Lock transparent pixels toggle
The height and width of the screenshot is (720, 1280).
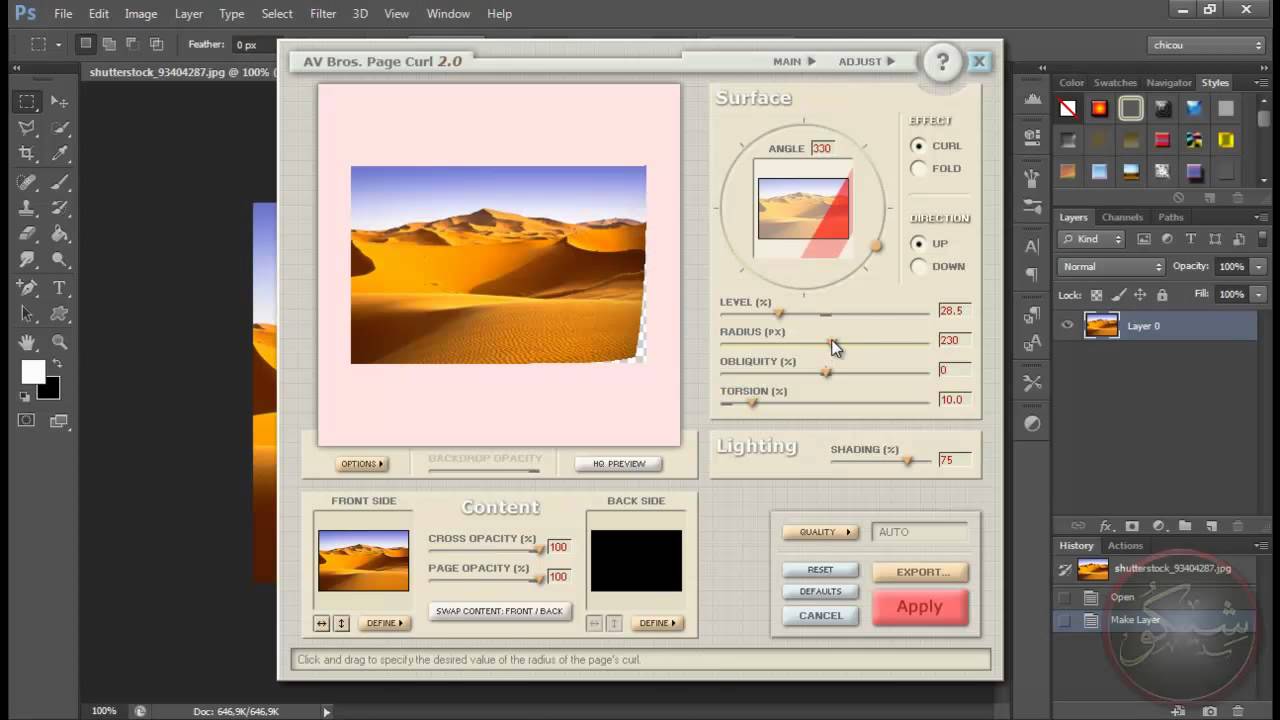pos(1096,295)
